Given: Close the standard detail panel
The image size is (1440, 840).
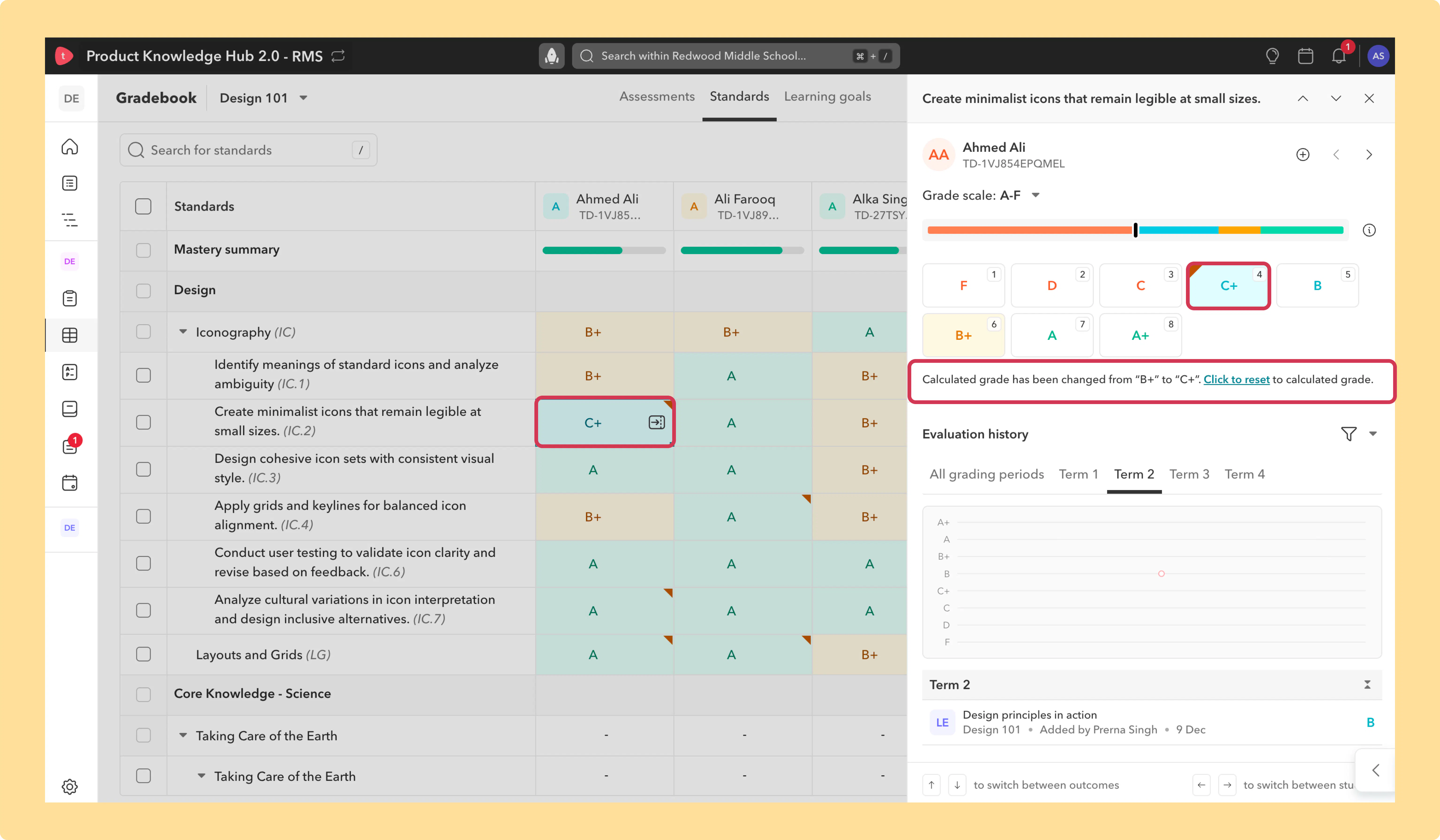Looking at the screenshot, I should coord(1369,98).
